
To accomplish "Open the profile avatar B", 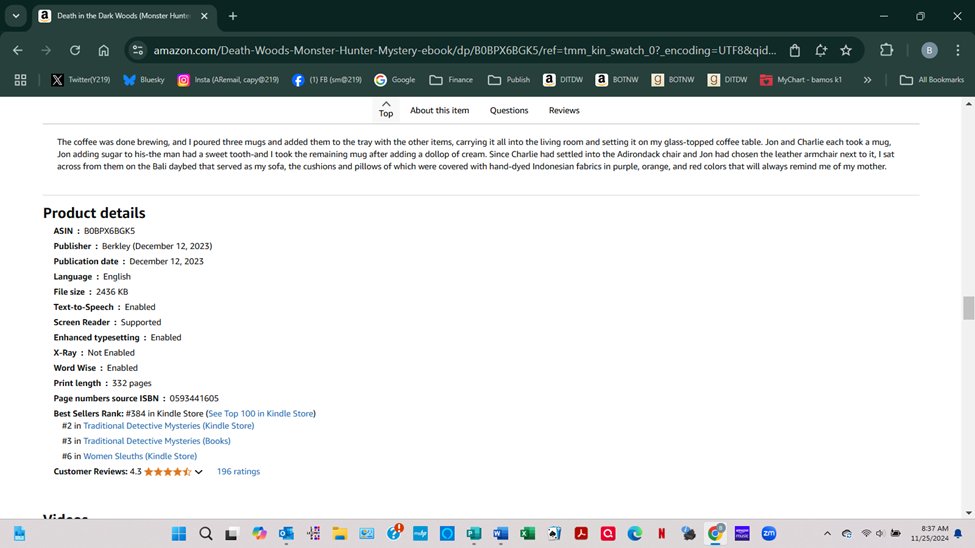I will 929,50.
